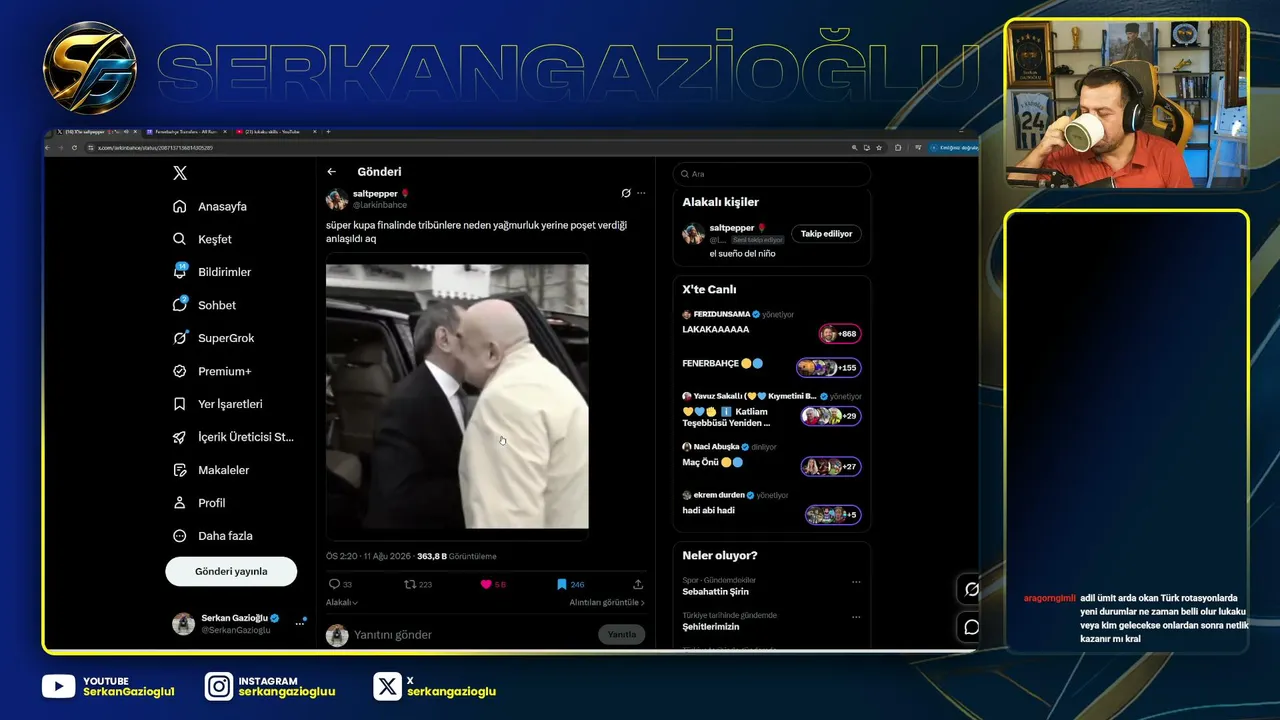Open a new browser tab
The height and width of the screenshot is (720, 1280).
tap(328, 132)
